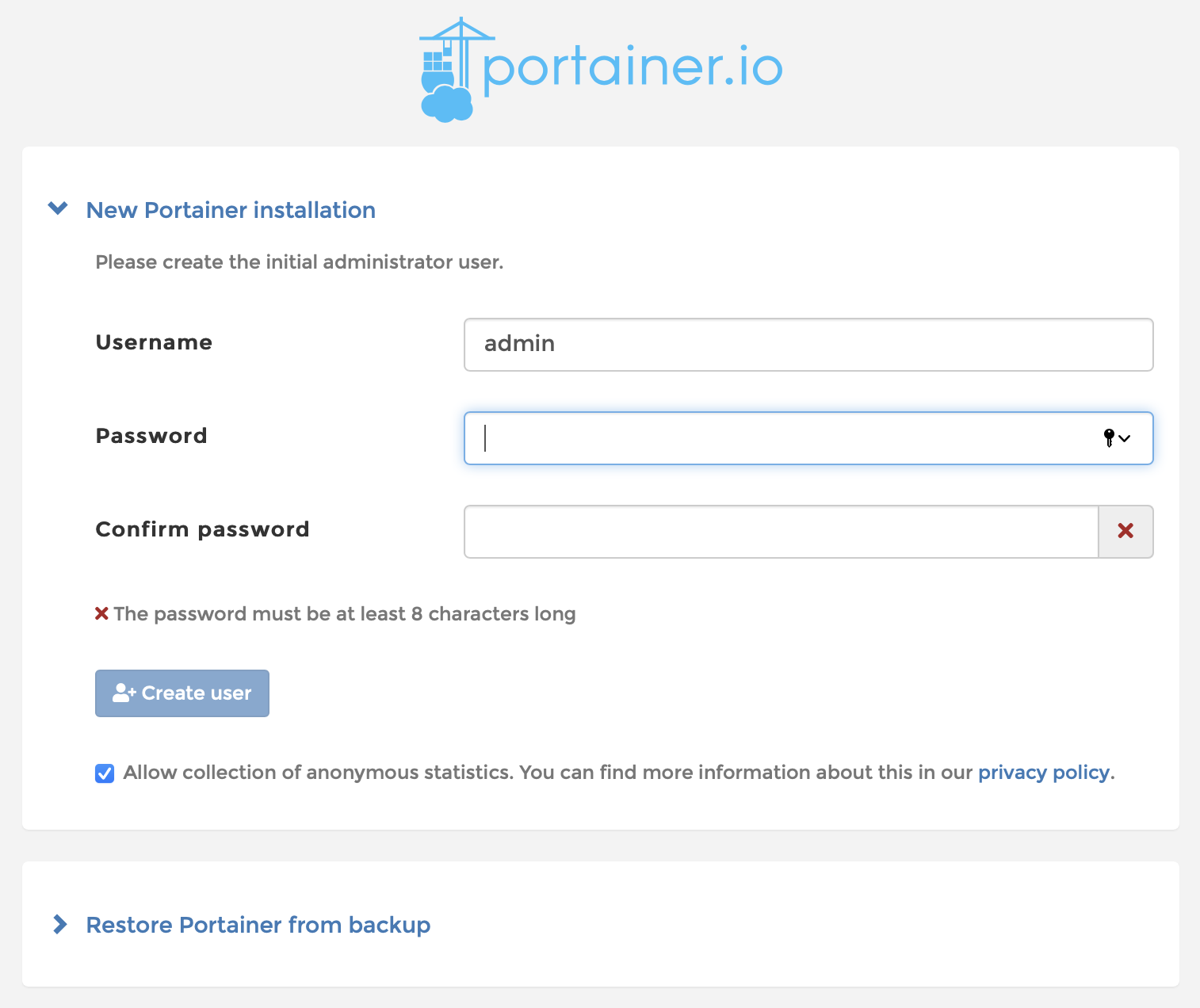Viewport: 1200px width, 1008px height.
Task: Select the admin text in the Username field
Action: click(519, 344)
